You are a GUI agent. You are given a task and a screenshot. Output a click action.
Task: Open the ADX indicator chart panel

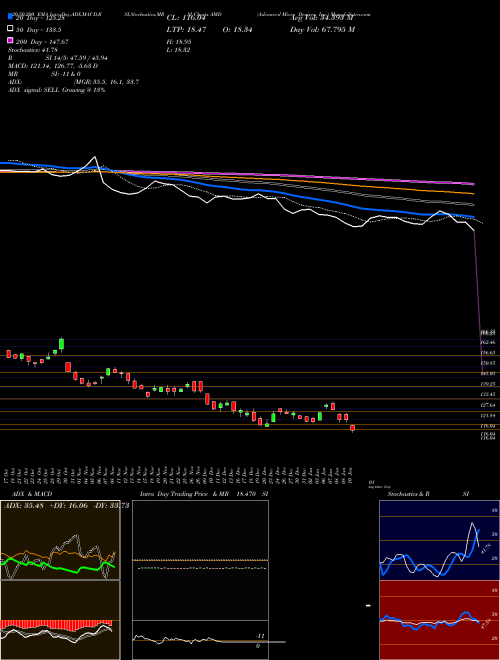tap(60, 540)
